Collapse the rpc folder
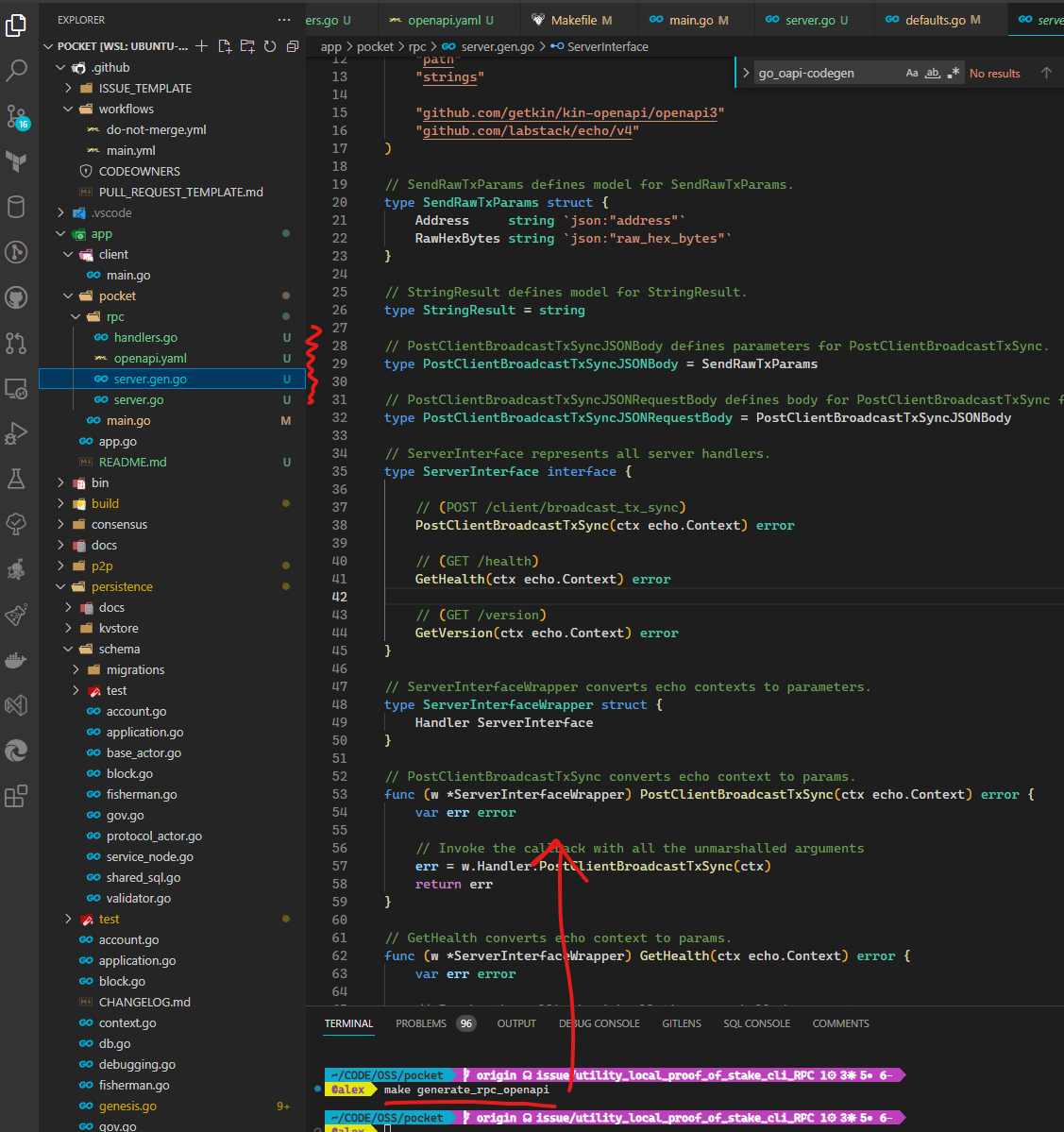Screen dimensions: 1064x1132 (x=76, y=317)
